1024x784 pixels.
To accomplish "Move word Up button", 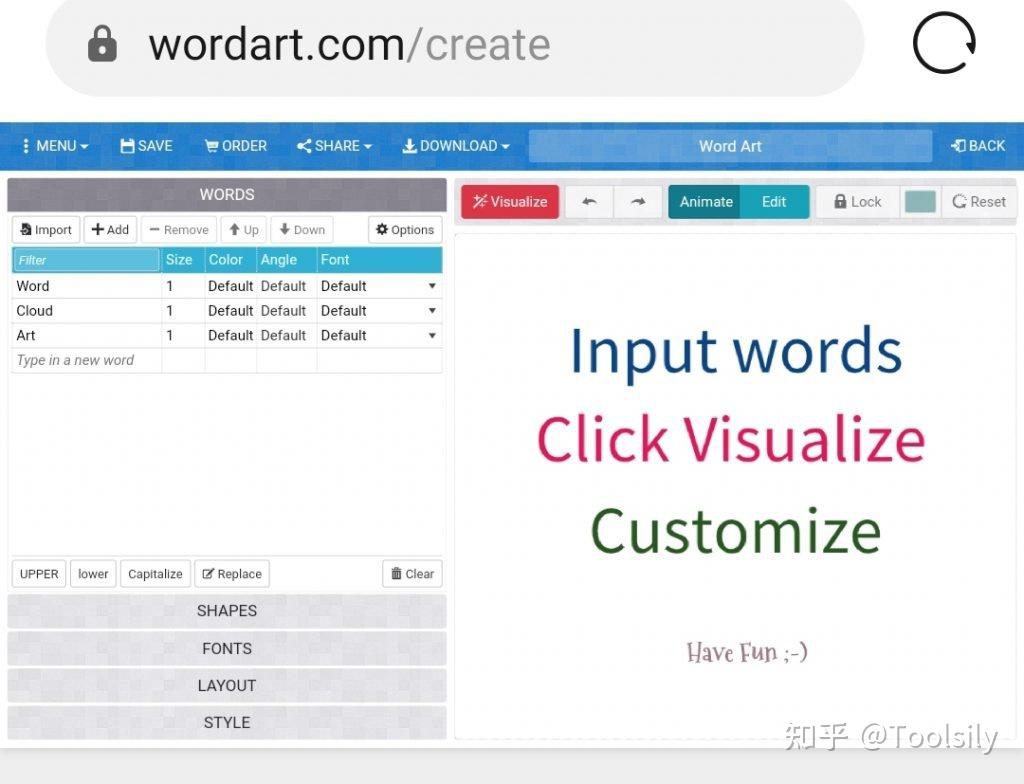I will tap(244, 229).
